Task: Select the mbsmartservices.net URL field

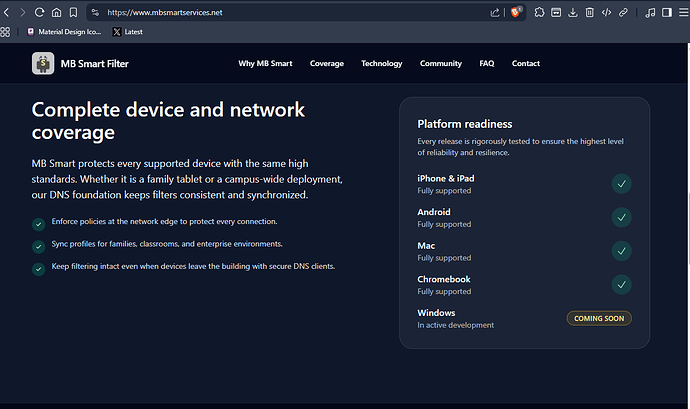Action: (165, 12)
